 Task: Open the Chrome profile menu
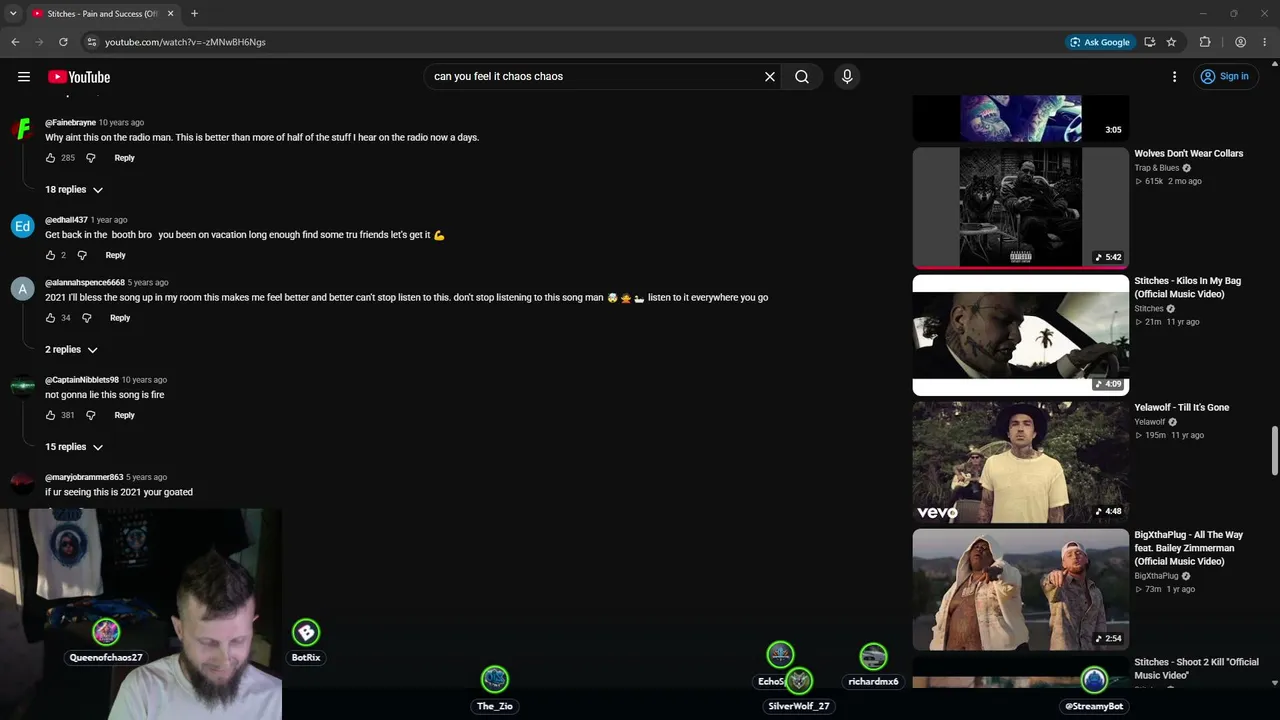[x=1240, y=42]
